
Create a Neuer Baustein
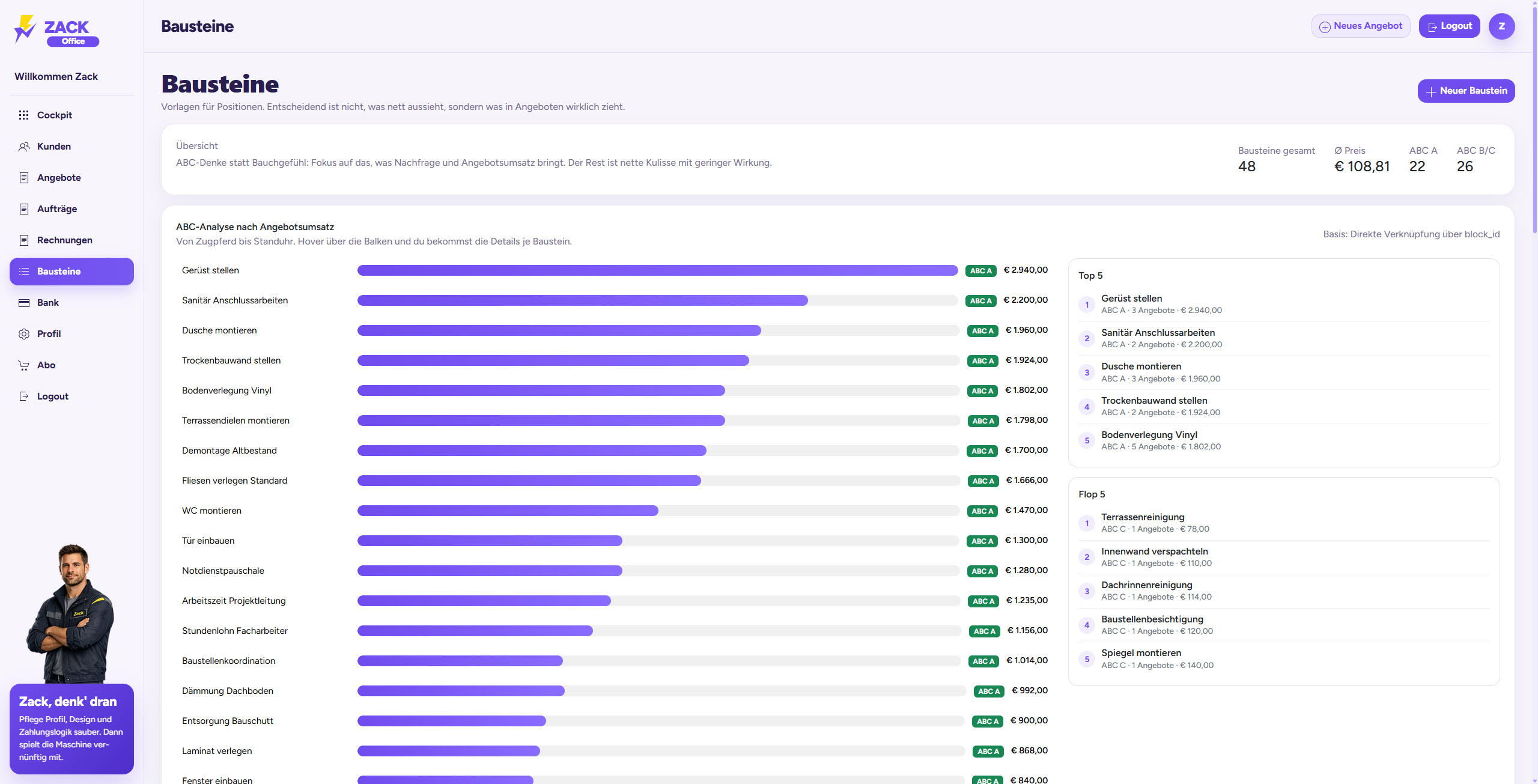(1466, 91)
